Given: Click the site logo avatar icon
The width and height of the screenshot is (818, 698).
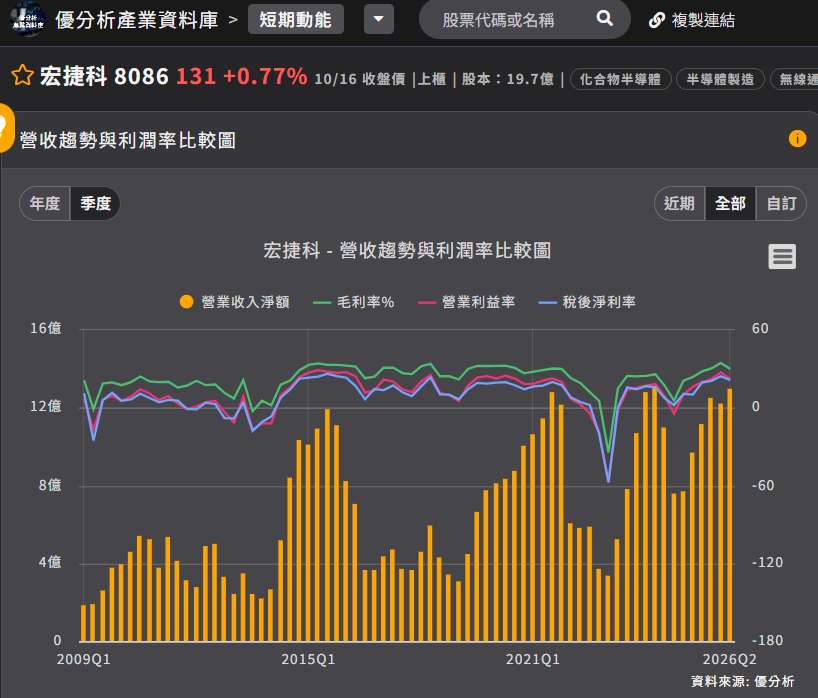Looking at the screenshot, I should tap(28, 20).
